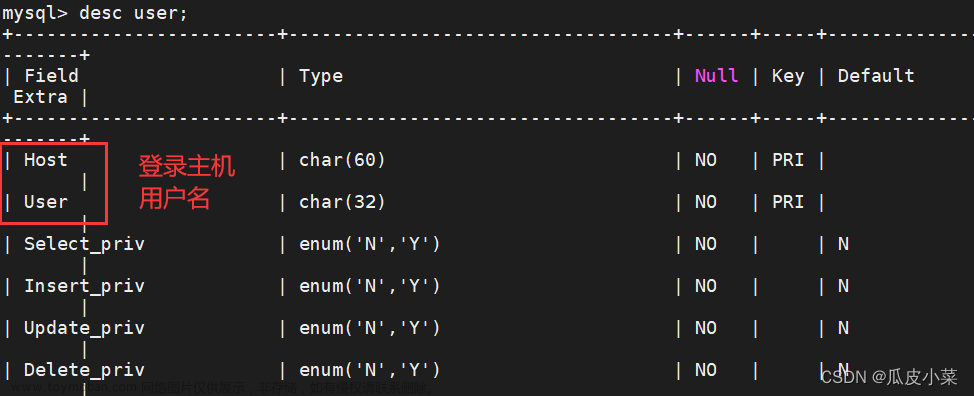Click PRI key value in Host row
Screen dimensions: 974x396
(x=788, y=160)
